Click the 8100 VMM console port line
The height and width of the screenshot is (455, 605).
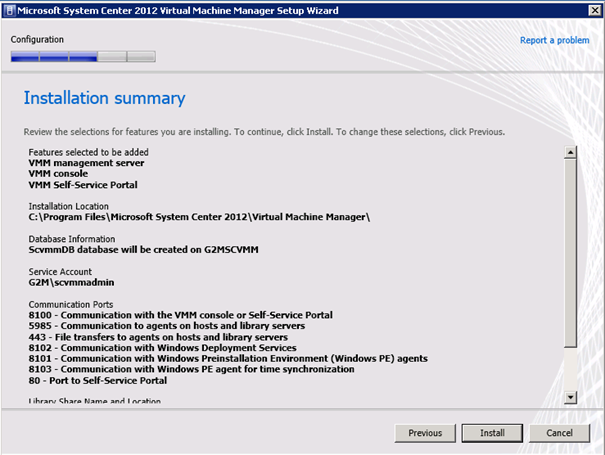(181, 315)
